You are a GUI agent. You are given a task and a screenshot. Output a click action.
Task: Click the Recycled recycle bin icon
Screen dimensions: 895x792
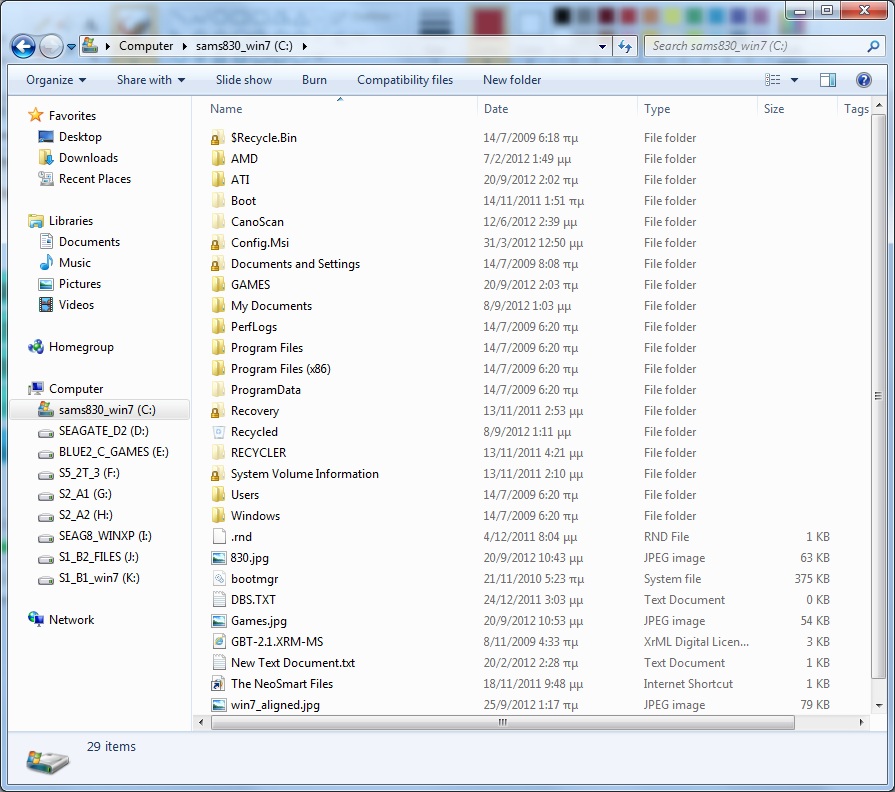click(218, 431)
